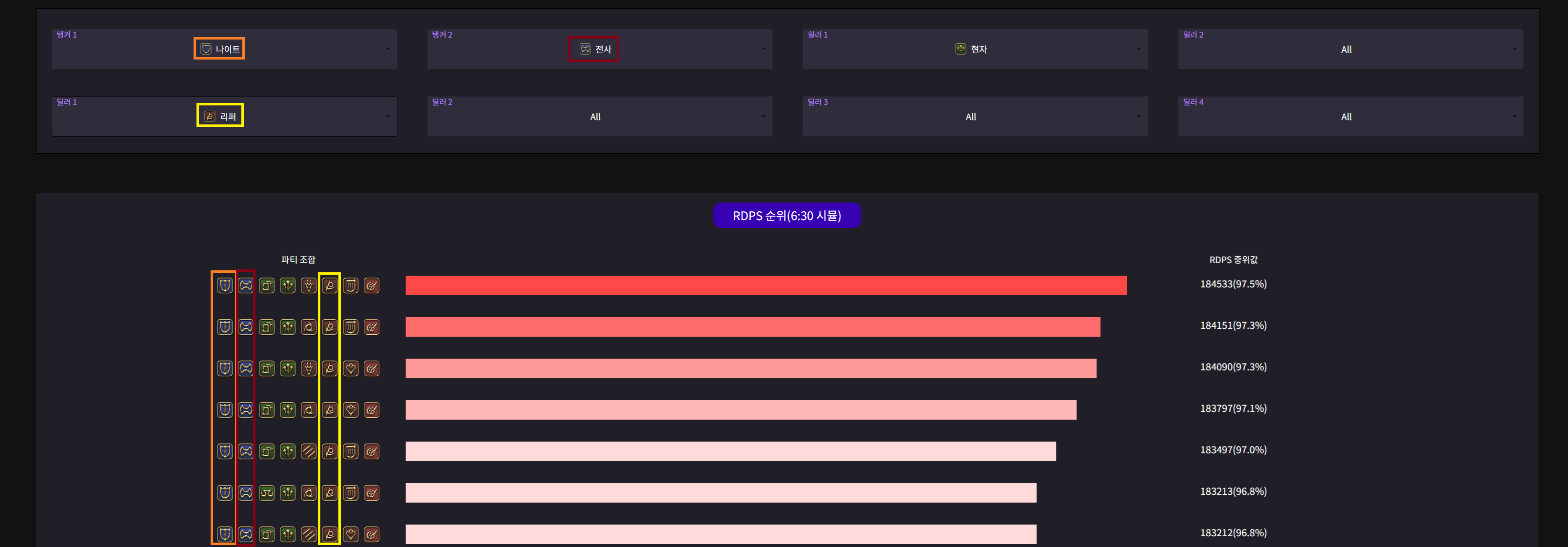The width and height of the screenshot is (1568, 547).
Task: Click Bard icon in the 184151 row
Action: [x=351, y=326]
